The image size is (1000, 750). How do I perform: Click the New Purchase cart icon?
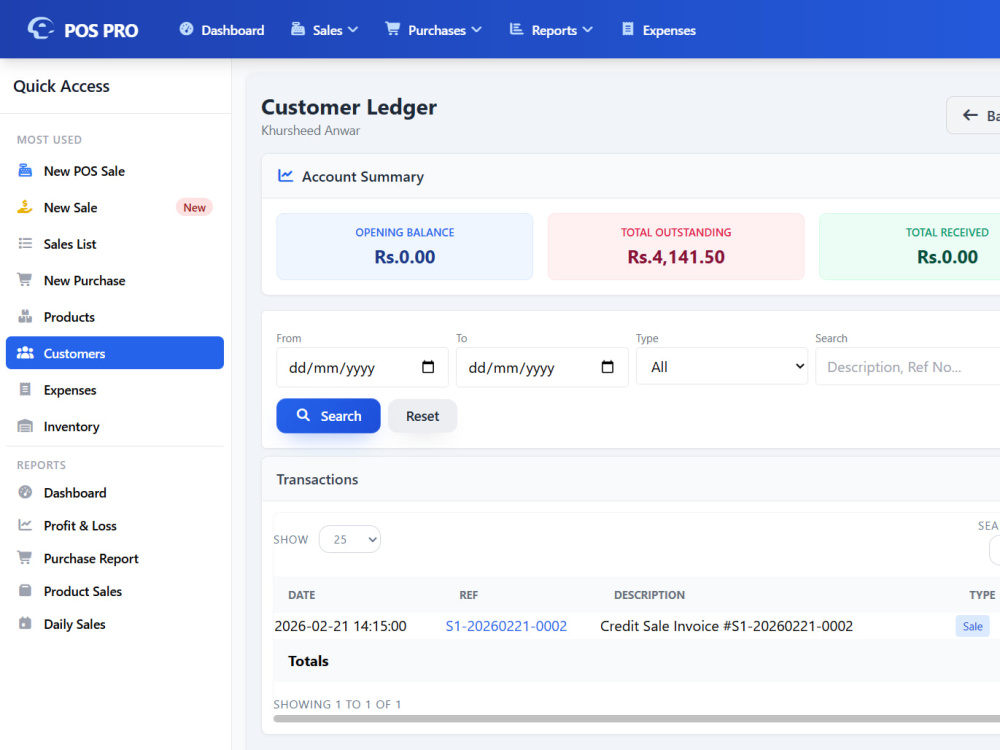(25, 279)
